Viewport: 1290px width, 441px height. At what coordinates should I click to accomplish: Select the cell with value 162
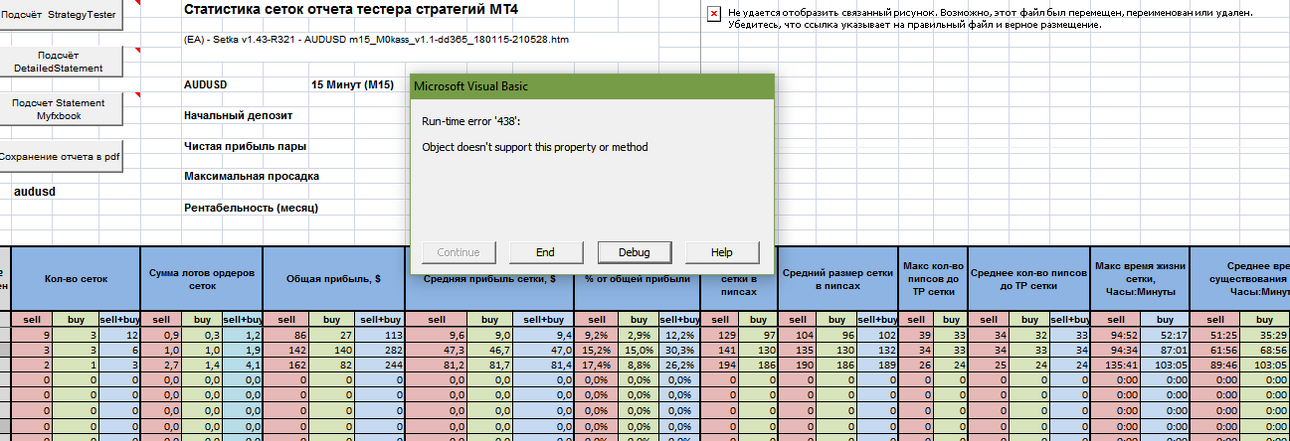(x=286, y=364)
